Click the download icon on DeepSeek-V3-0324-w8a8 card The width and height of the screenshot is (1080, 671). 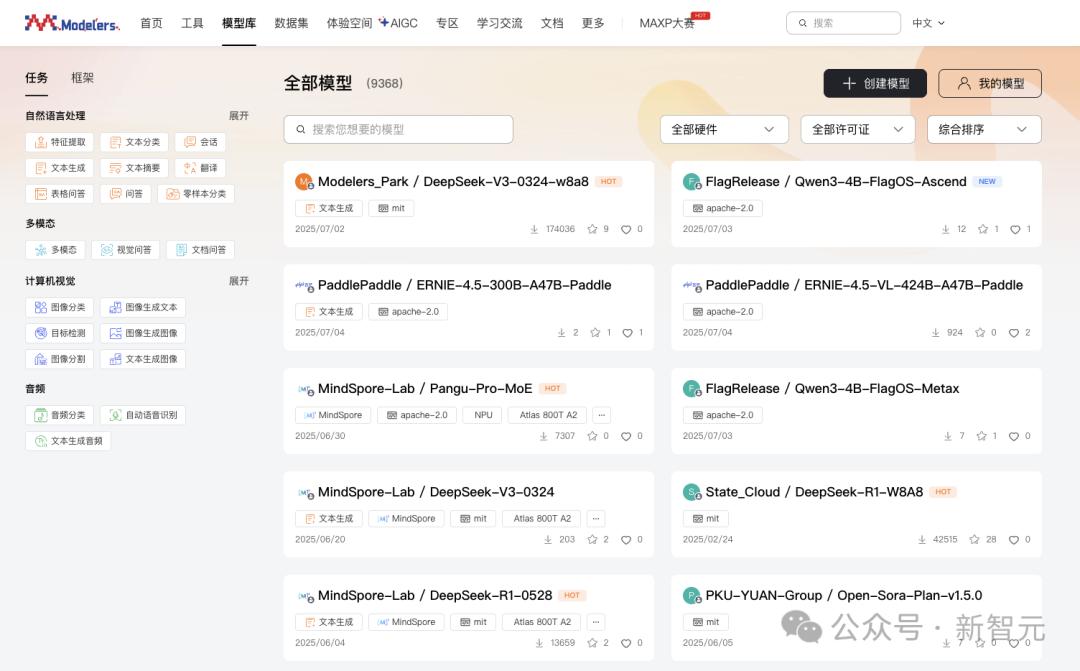(x=534, y=229)
